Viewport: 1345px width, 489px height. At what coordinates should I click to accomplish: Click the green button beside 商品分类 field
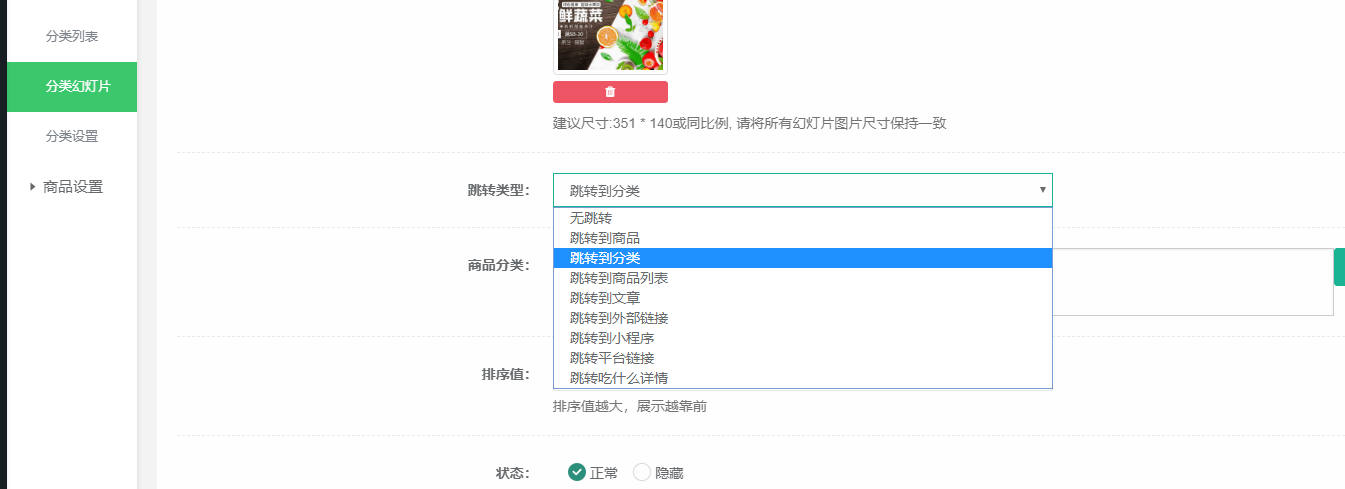tap(1339, 267)
